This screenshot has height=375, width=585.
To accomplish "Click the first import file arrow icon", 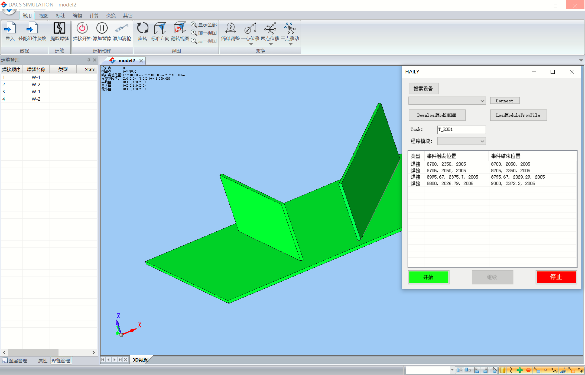I will pyautogui.click(x=10, y=28).
